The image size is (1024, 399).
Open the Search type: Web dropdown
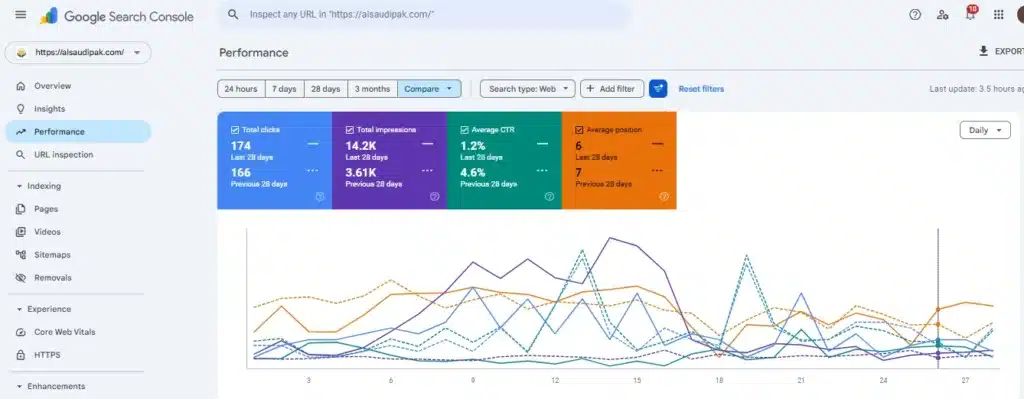tap(528, 89)
